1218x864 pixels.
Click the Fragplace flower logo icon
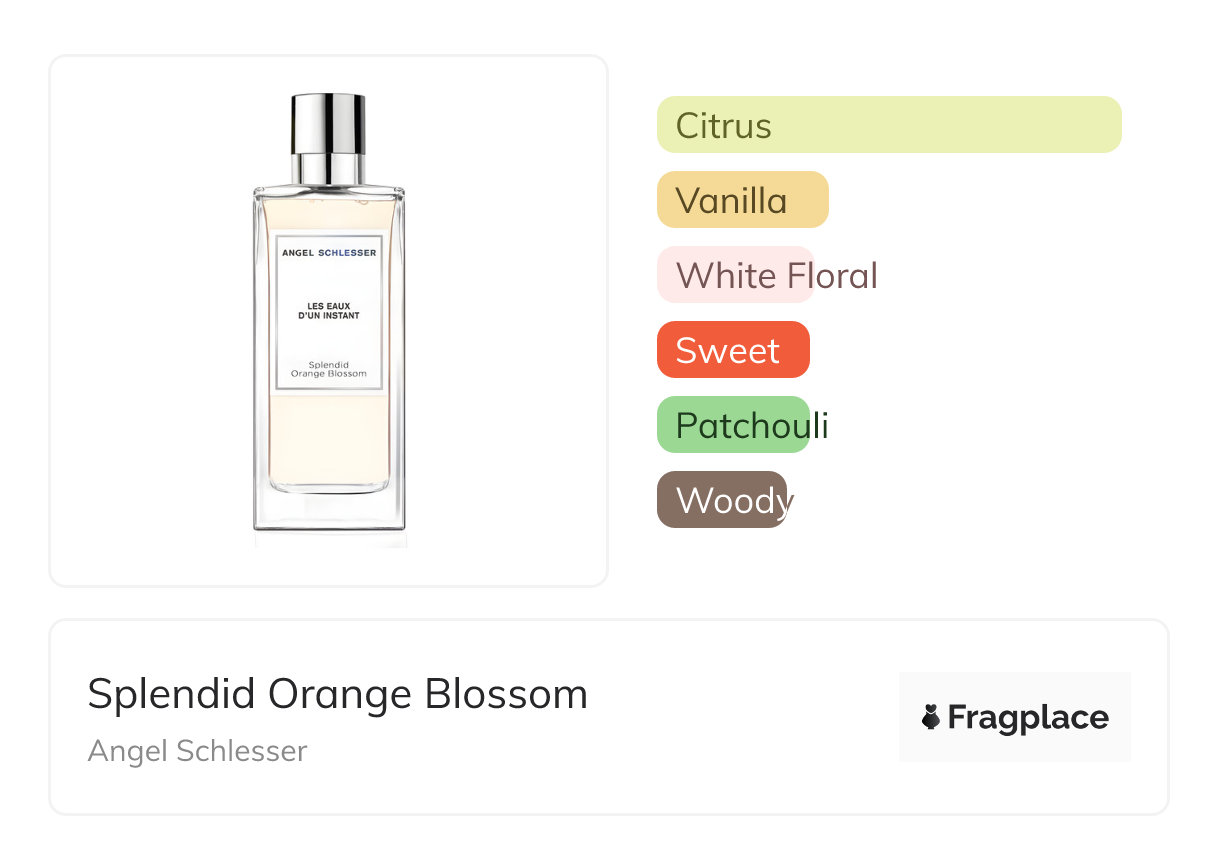931,717
